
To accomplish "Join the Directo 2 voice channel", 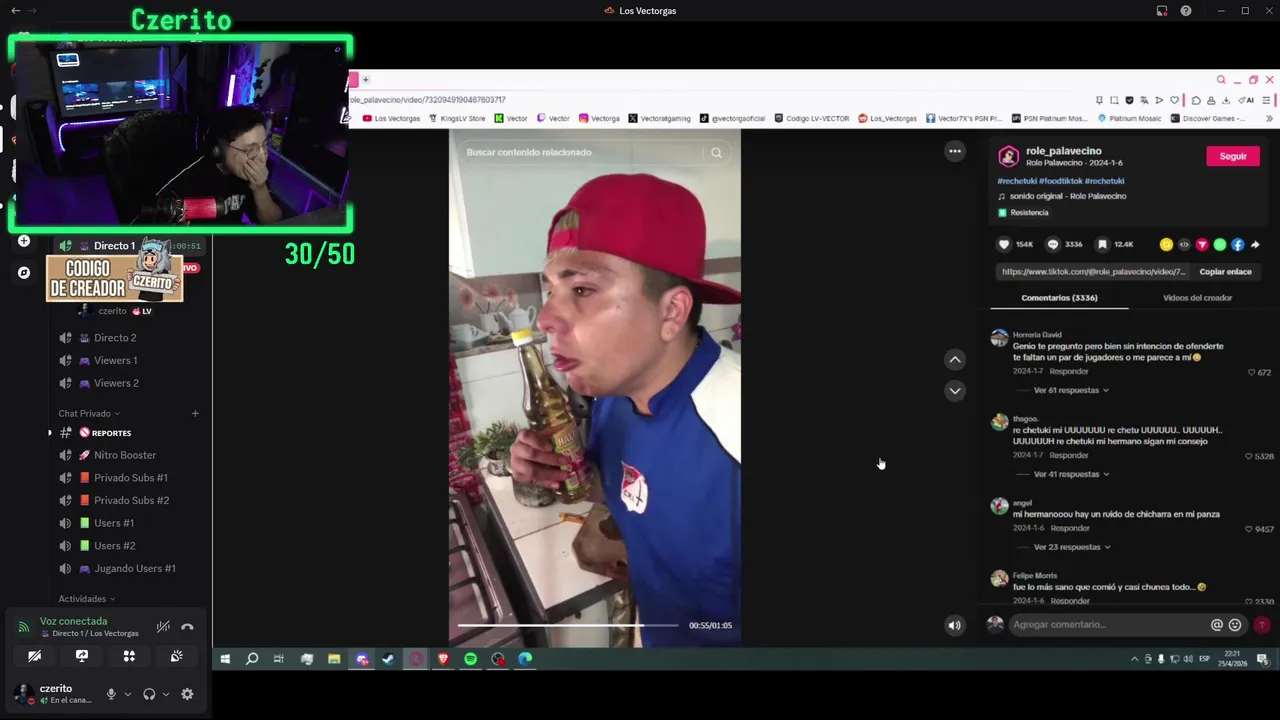I will [x=114, y=338].
